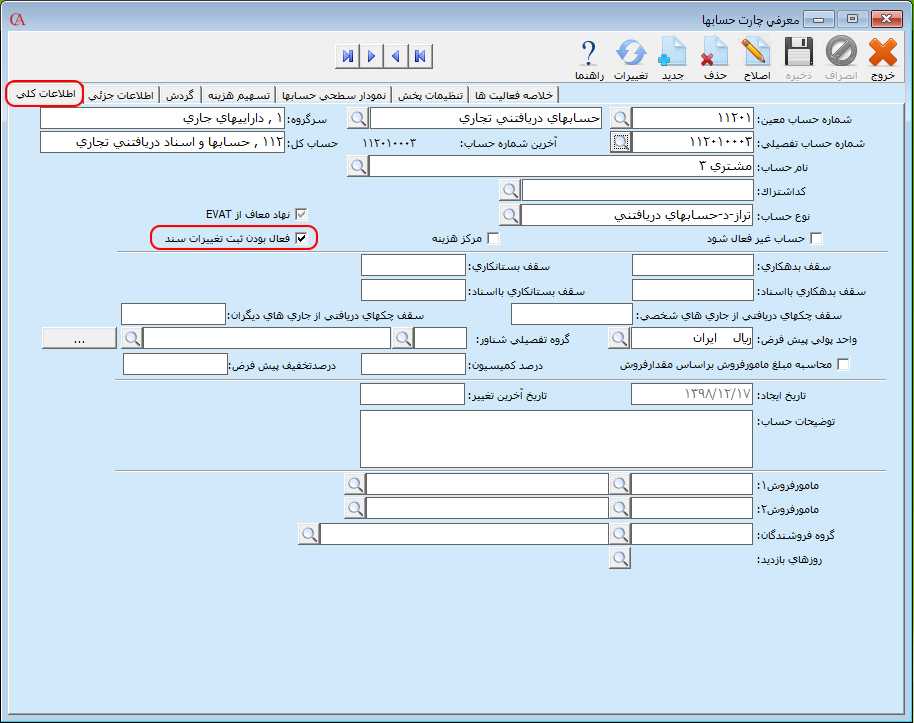The width and height of the screenshot is (914, 723).
Task: Open lookup for گروه فروشندگان field
Action: coord(620,534)
